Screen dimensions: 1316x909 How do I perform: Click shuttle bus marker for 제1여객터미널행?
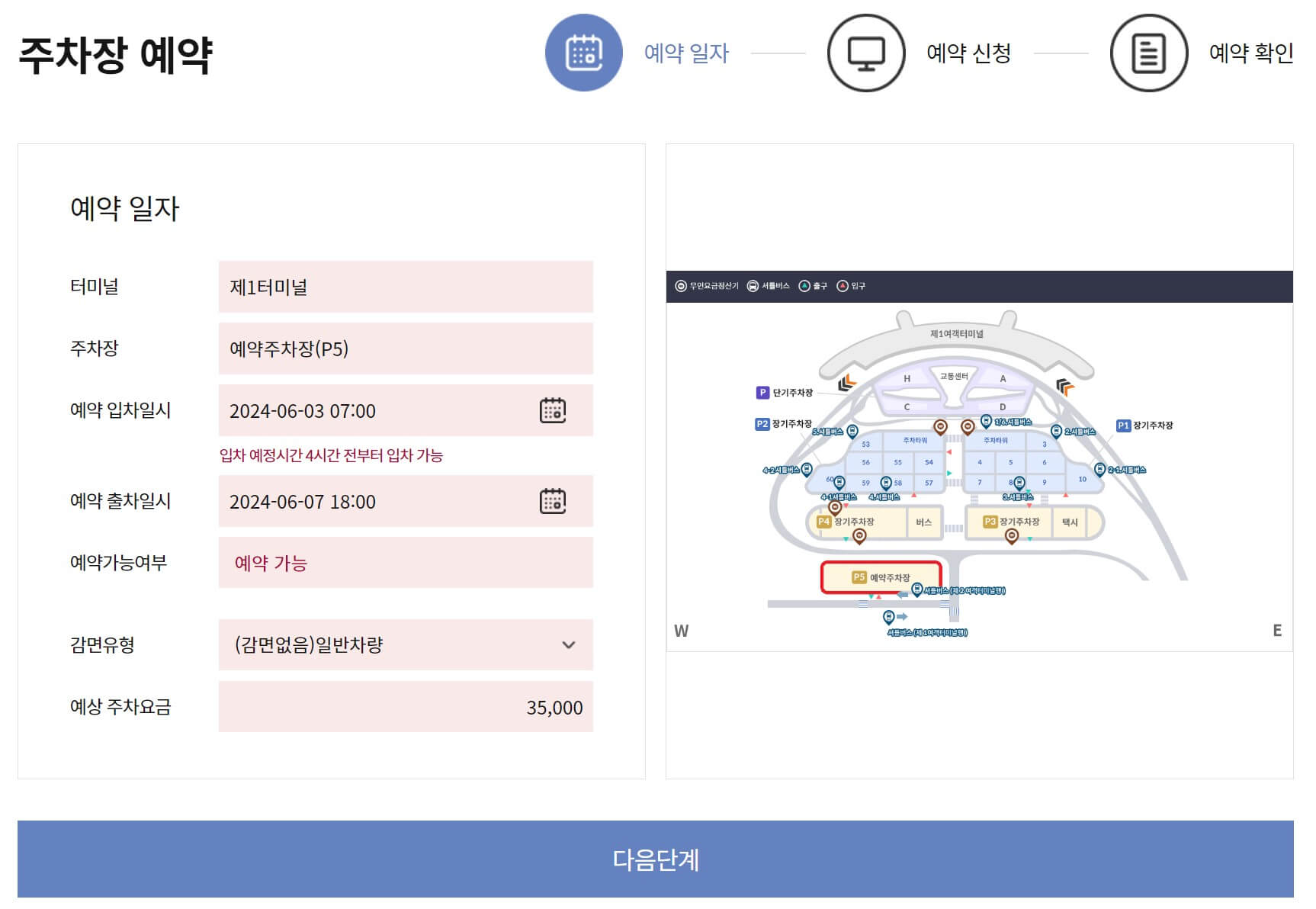[x=888, y=616]
